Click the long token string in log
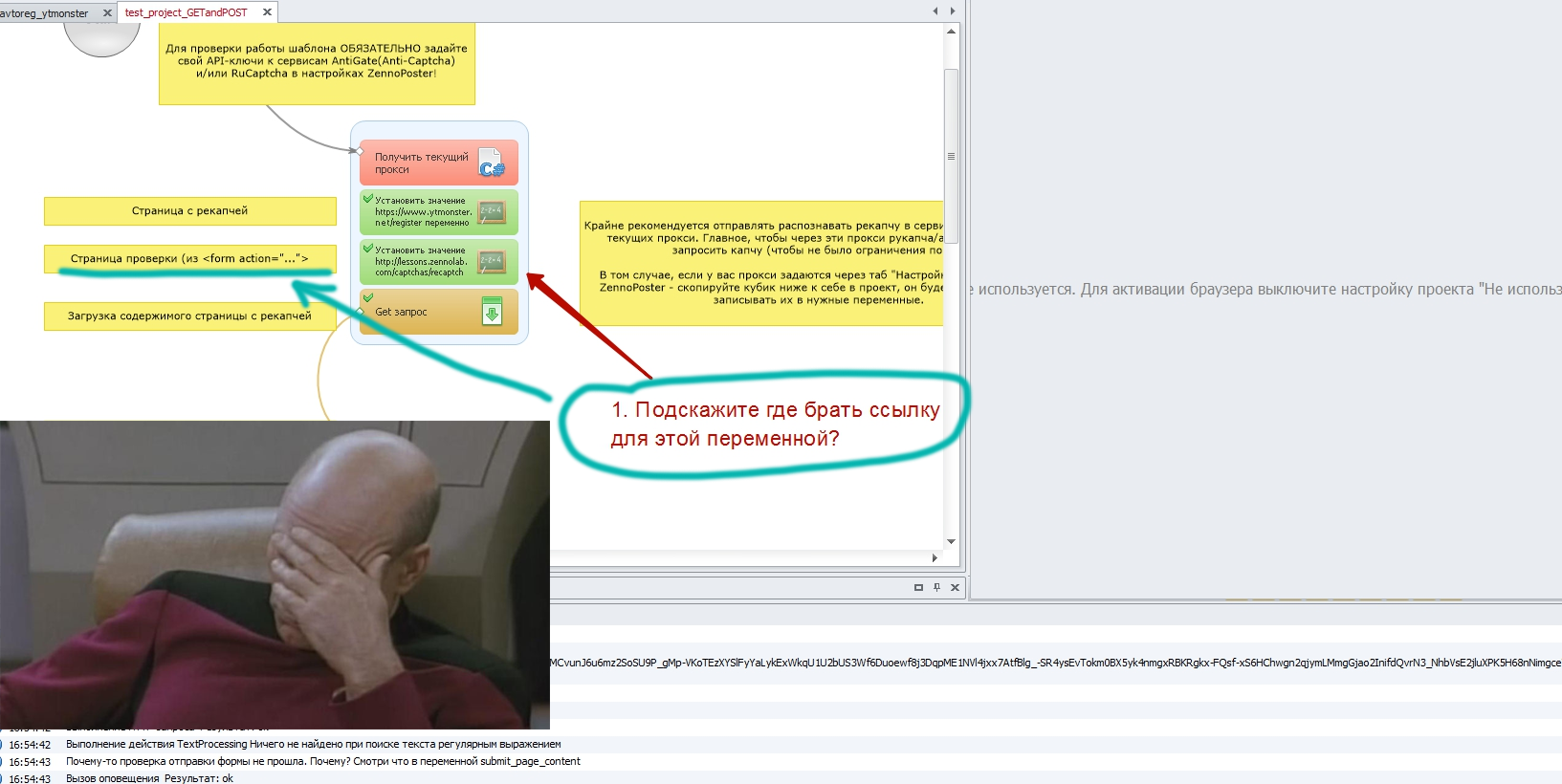 [x=1055, y=663]
